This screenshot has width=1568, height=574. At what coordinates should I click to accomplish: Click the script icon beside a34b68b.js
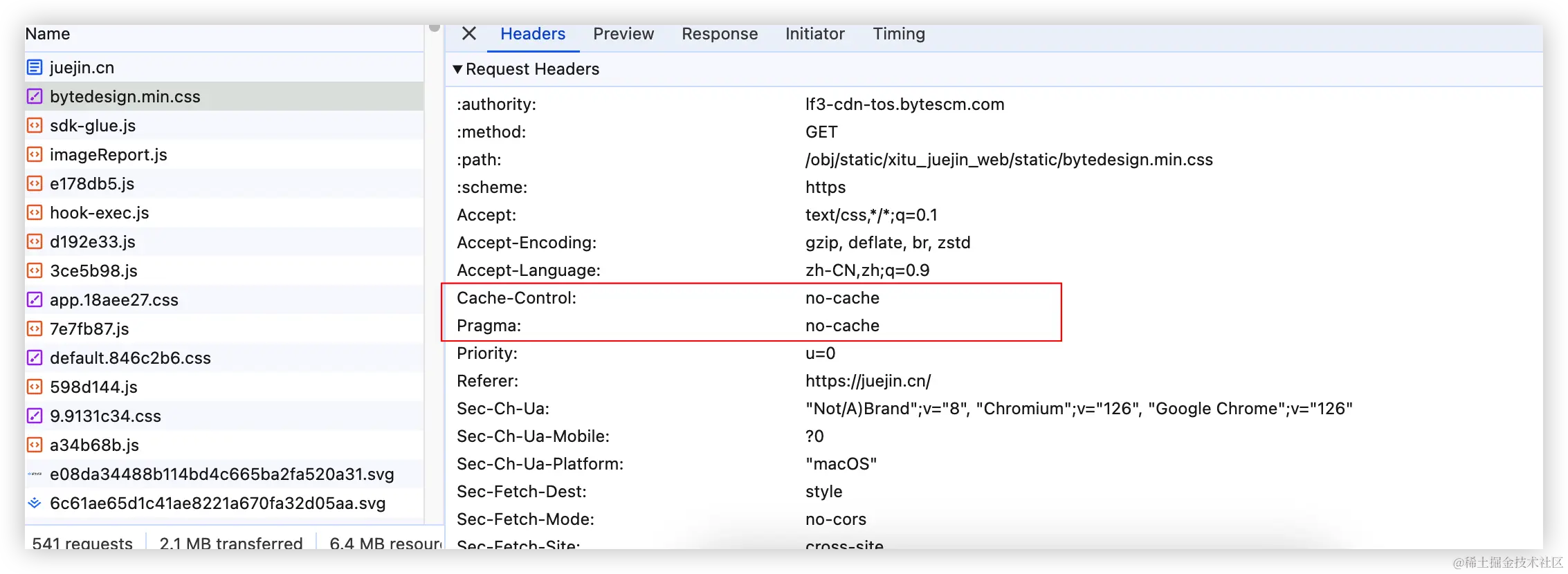(x=35, y=445)
